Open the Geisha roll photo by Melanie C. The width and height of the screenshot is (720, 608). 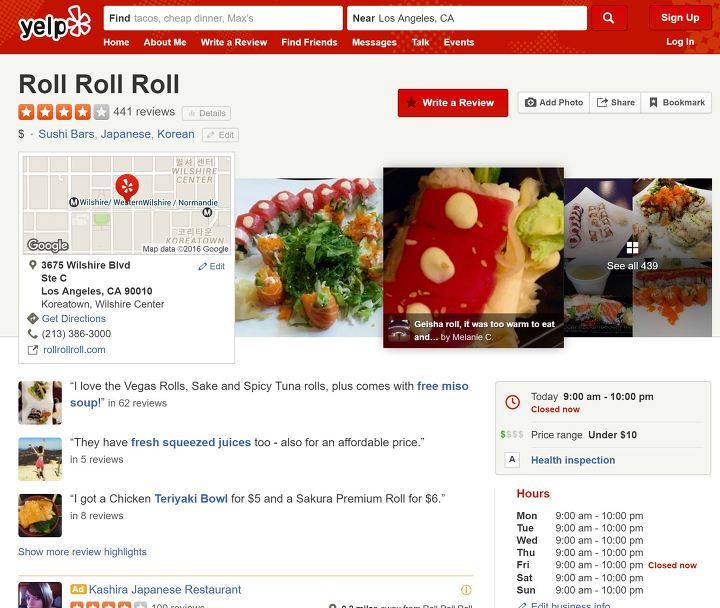[x=473, y=257]
